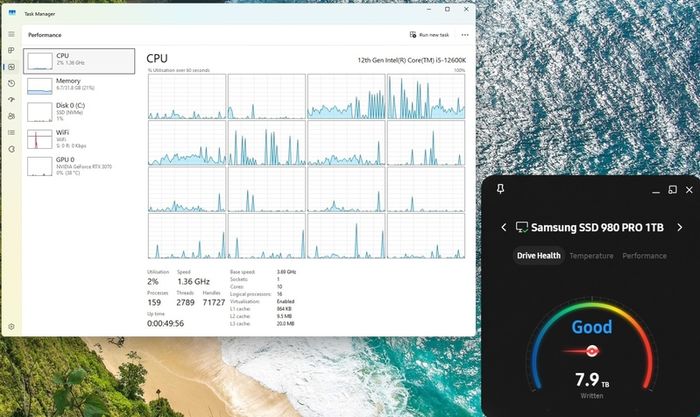Select CPU in the performance list
700x417 pixels.
pos(79,61)
